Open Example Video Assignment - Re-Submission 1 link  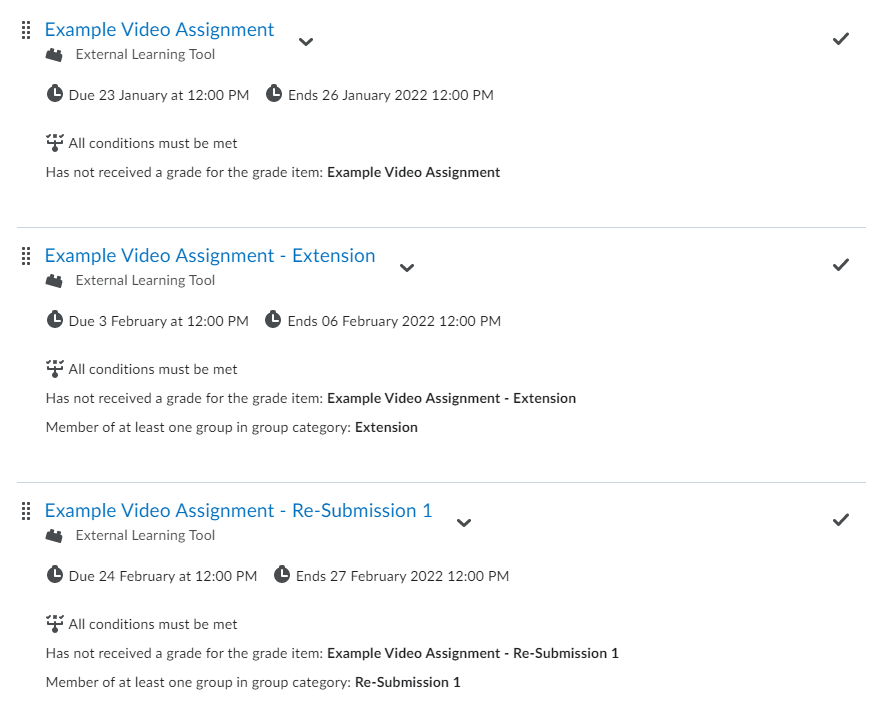[x=238, y=511]
